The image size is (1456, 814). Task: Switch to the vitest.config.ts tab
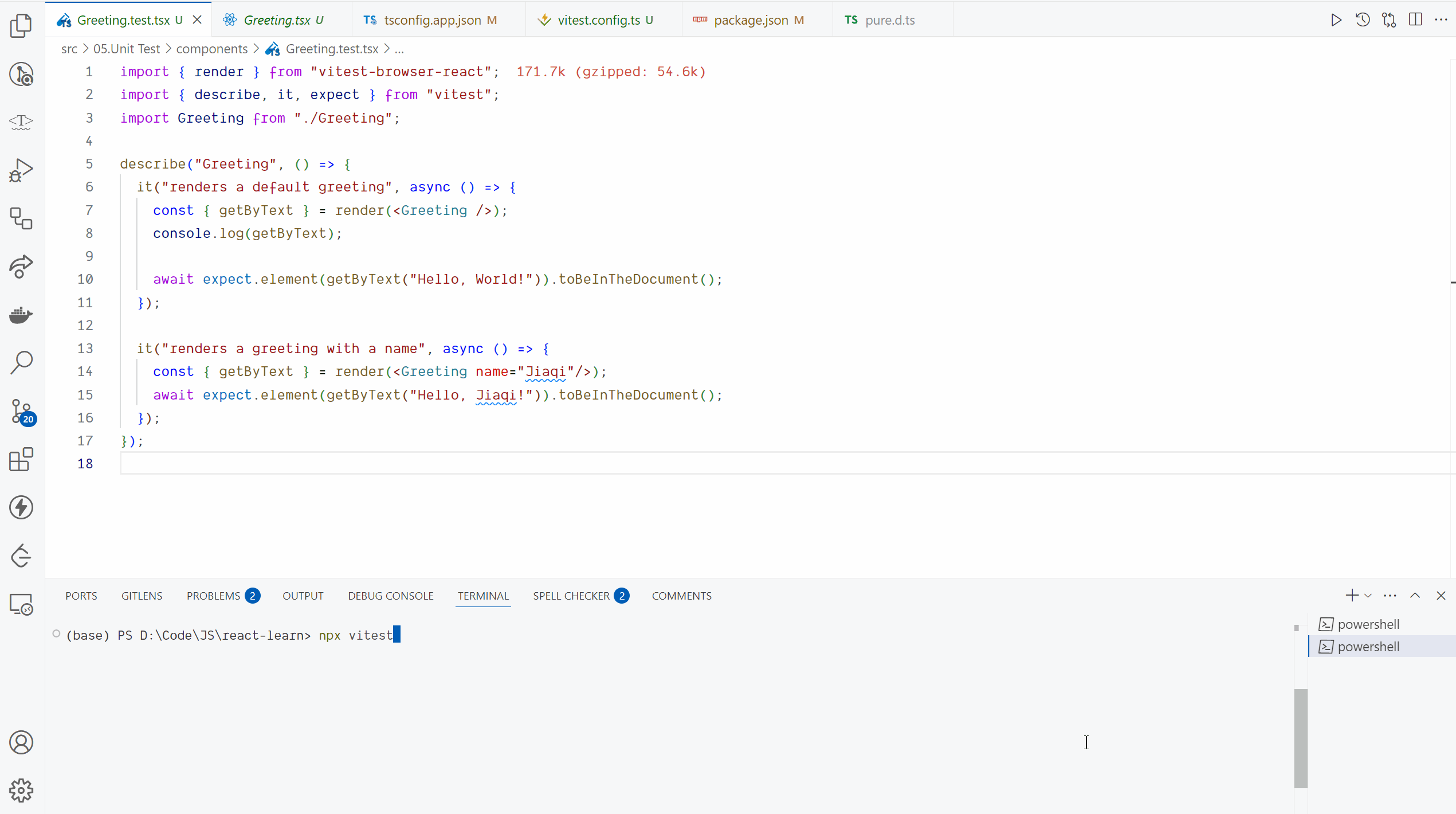(x=598, y=20)
